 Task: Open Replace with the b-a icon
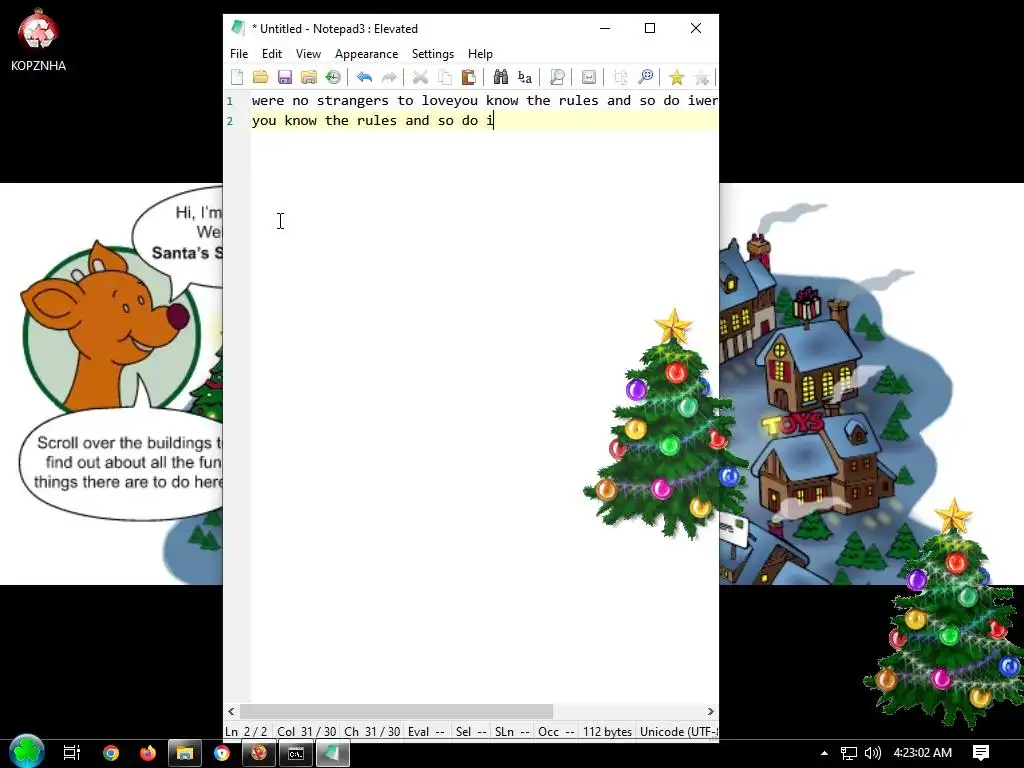(524, 77)
